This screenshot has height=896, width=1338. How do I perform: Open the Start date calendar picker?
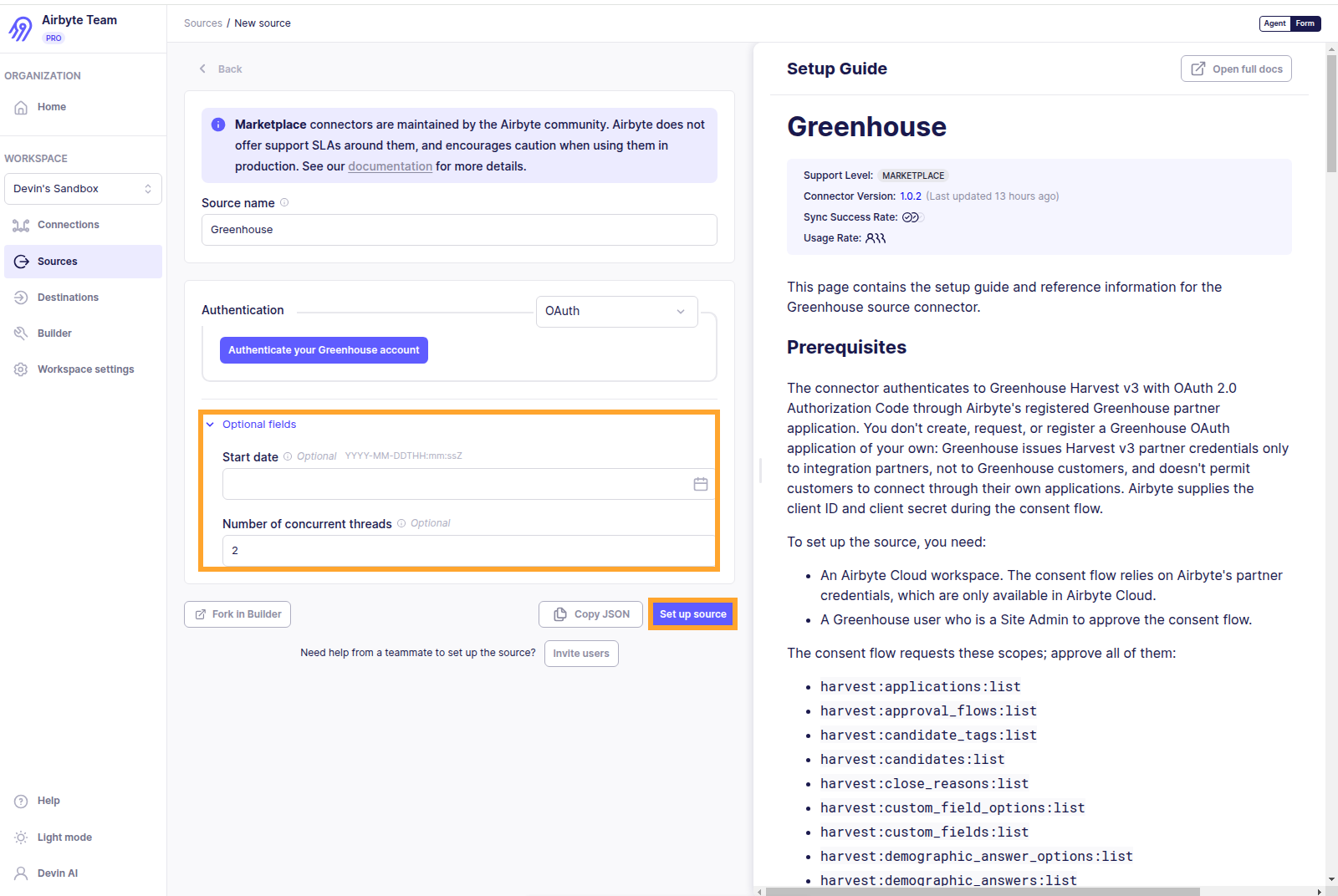pos(701,484)
